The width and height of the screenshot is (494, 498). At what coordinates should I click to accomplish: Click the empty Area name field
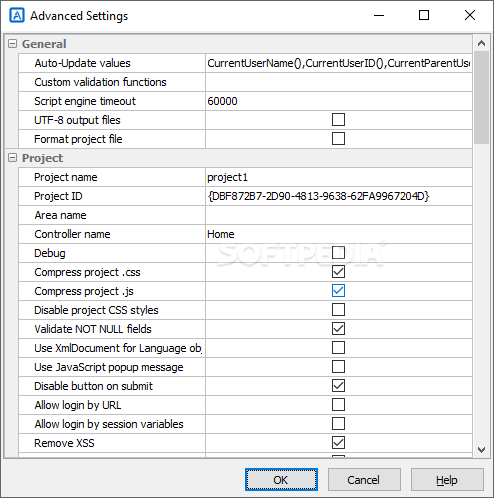[x=339, y=215]
